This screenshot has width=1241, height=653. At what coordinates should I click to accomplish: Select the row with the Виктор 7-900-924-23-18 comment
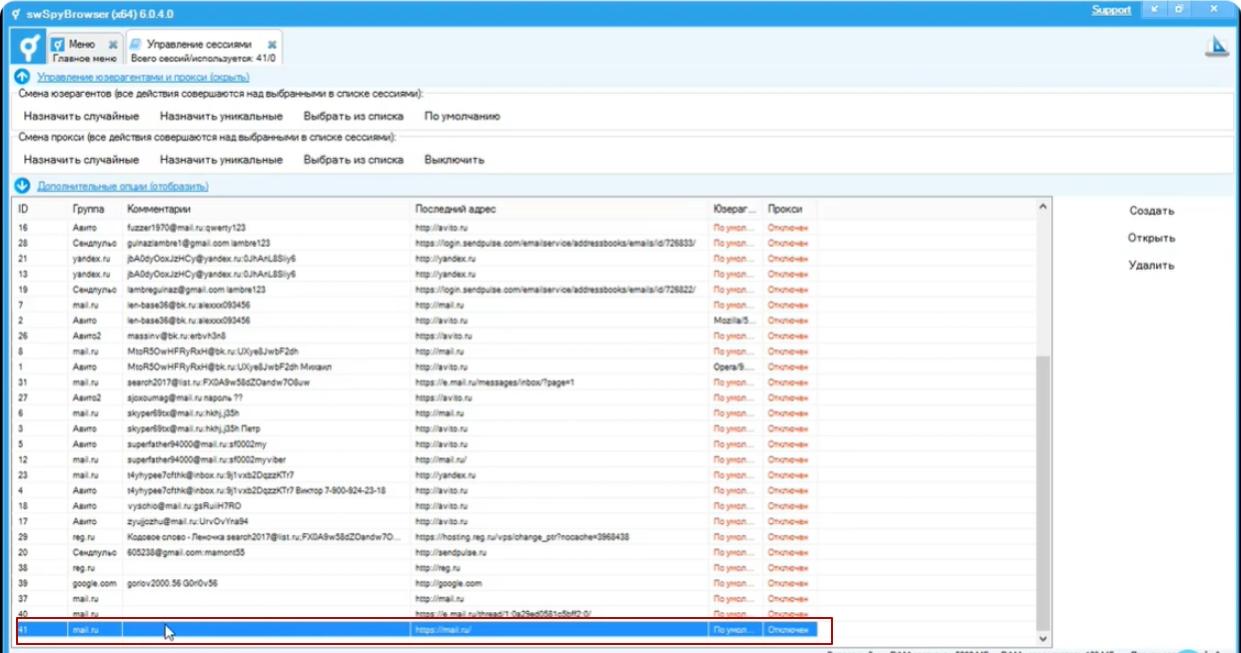[x=417, y=490]
